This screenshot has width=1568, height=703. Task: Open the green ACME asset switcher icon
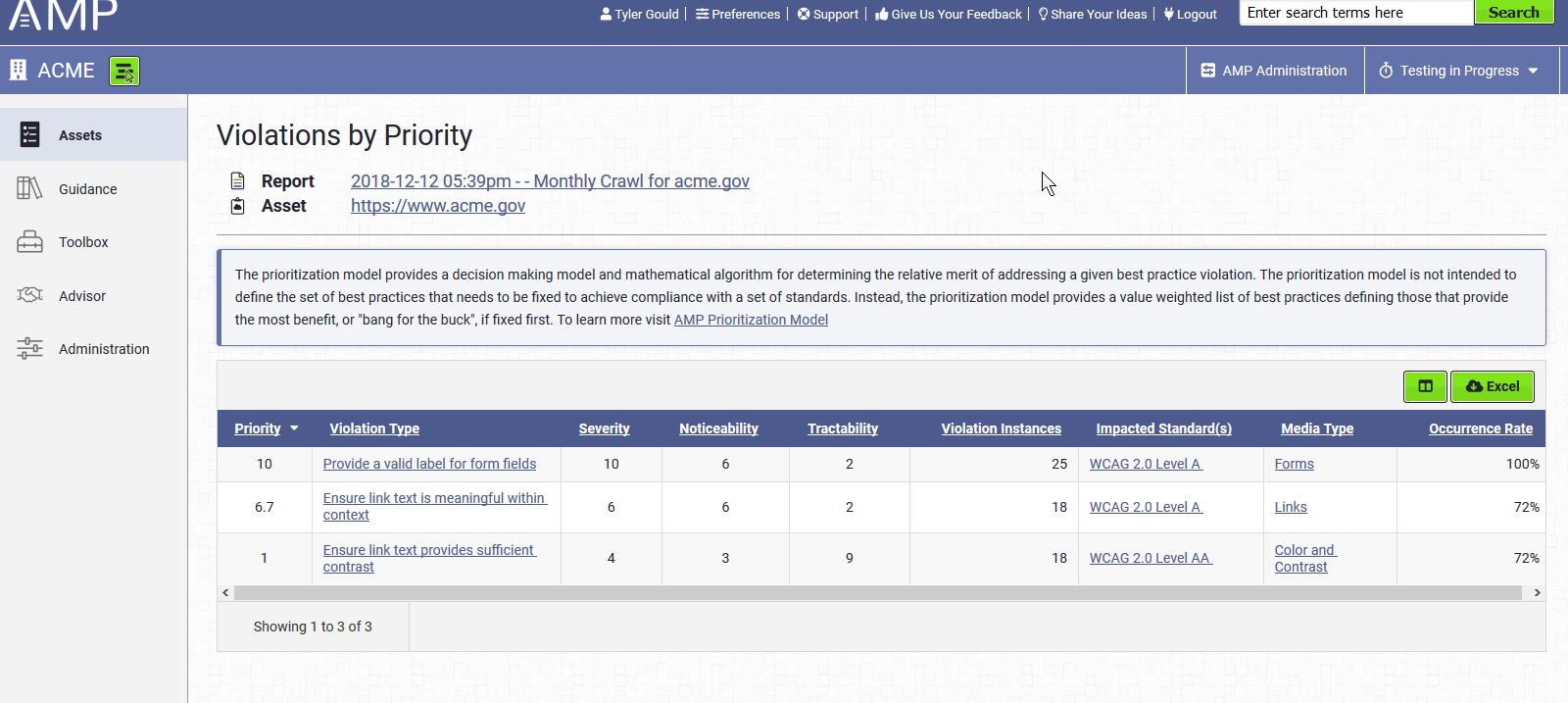click(124, 71)
